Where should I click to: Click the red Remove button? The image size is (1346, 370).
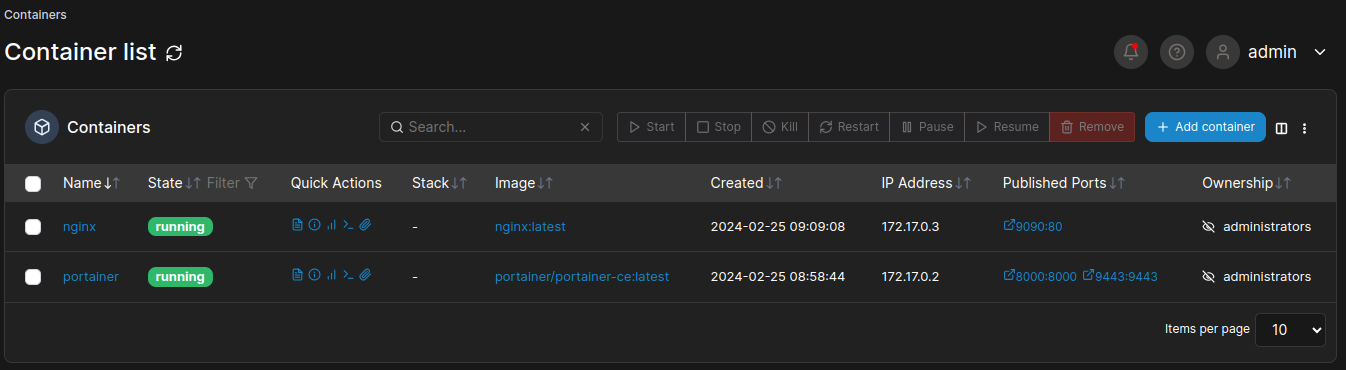(1092, 127)
